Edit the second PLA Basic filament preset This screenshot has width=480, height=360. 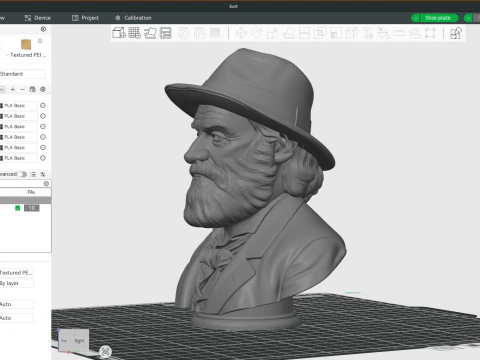point(43,116)
